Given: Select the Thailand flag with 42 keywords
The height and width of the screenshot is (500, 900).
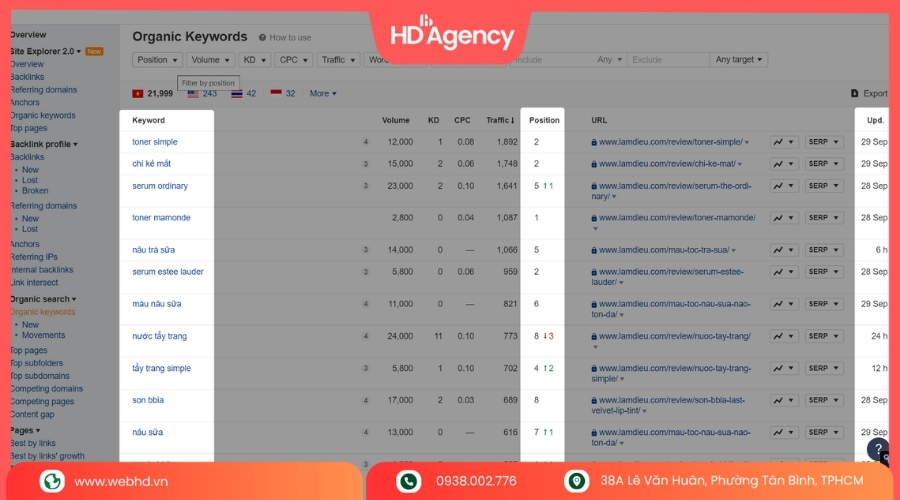Looking at the screenshot, I should [243, 94].
